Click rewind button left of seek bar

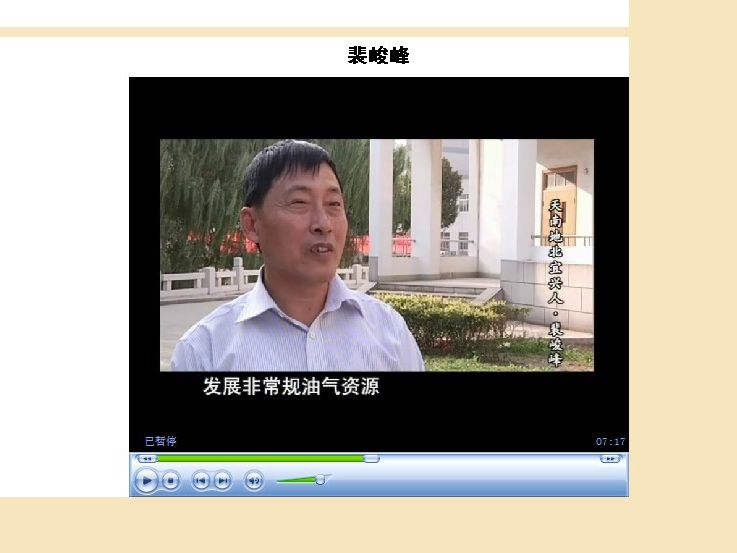(x=147, y=459)
